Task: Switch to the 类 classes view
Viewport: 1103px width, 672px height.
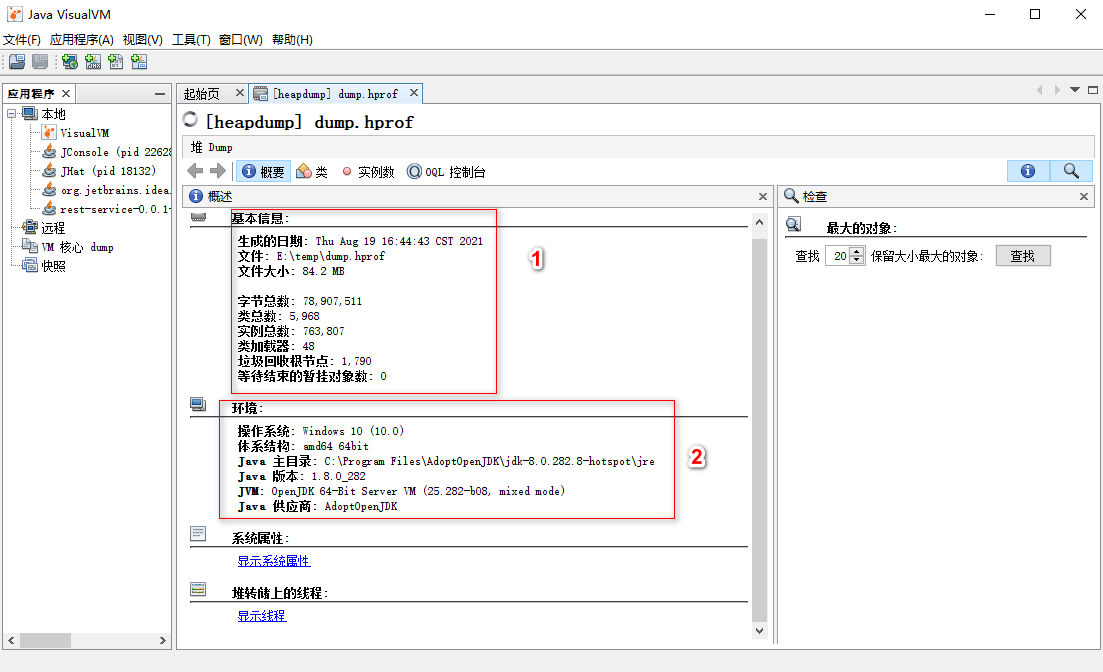Action: tap(312, 172)
